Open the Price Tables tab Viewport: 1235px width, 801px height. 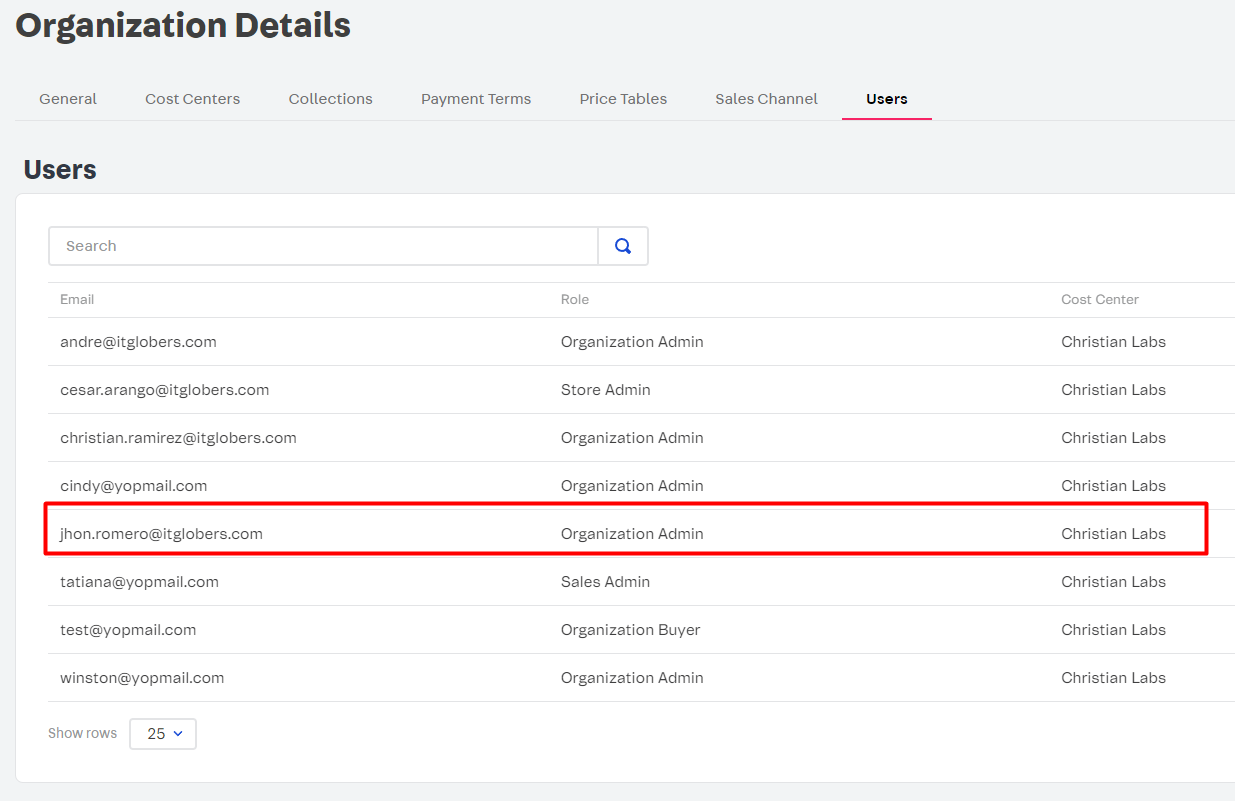pyautogui.click(x=623, y=99)
